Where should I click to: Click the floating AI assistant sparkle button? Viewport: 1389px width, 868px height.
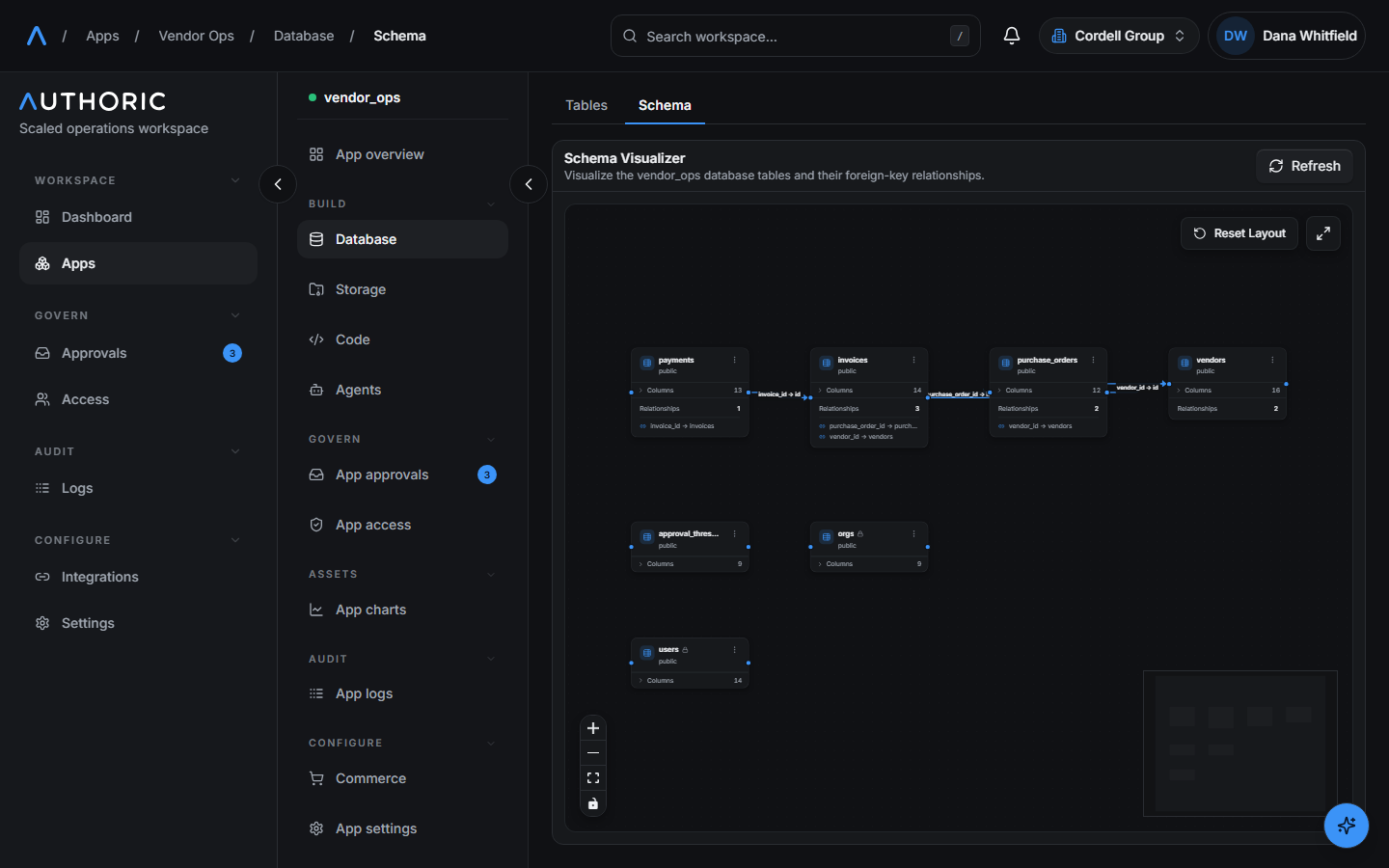tap(1347, 826)
